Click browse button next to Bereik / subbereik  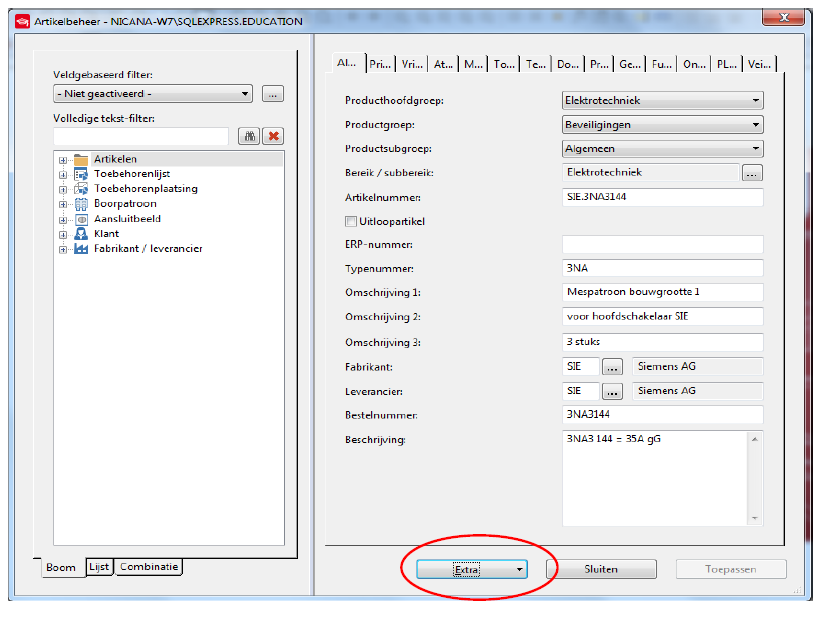(x=752, y=173)
